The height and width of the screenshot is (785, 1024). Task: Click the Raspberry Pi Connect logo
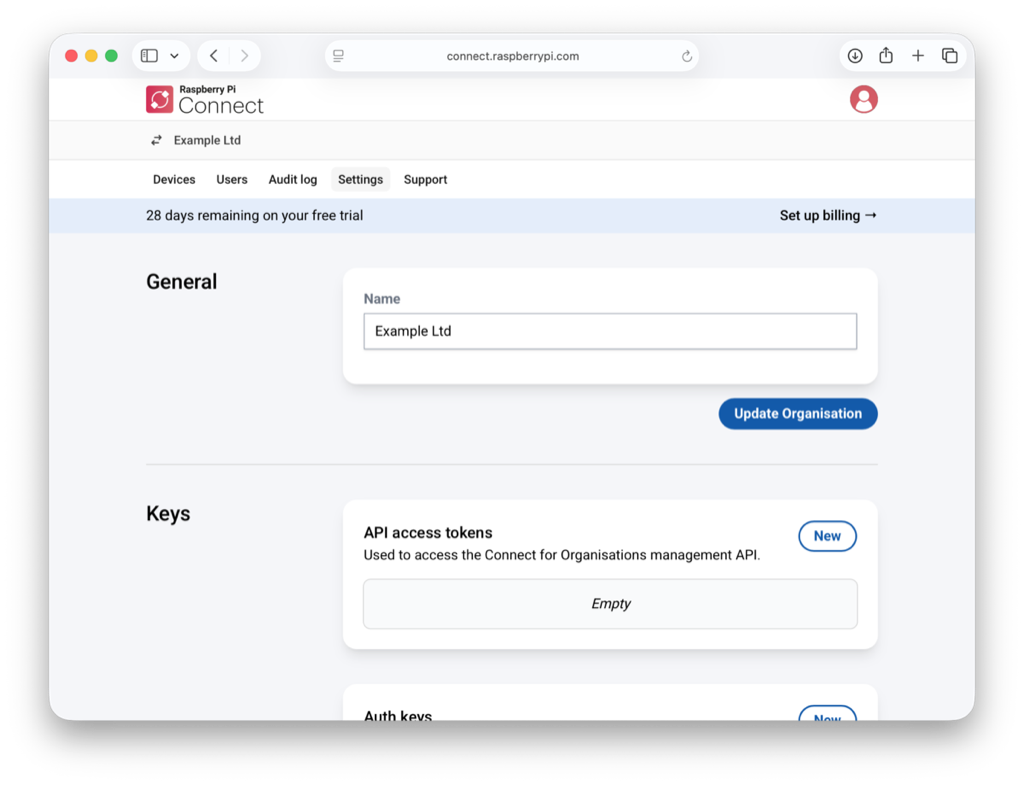click(x=204, y=99)
